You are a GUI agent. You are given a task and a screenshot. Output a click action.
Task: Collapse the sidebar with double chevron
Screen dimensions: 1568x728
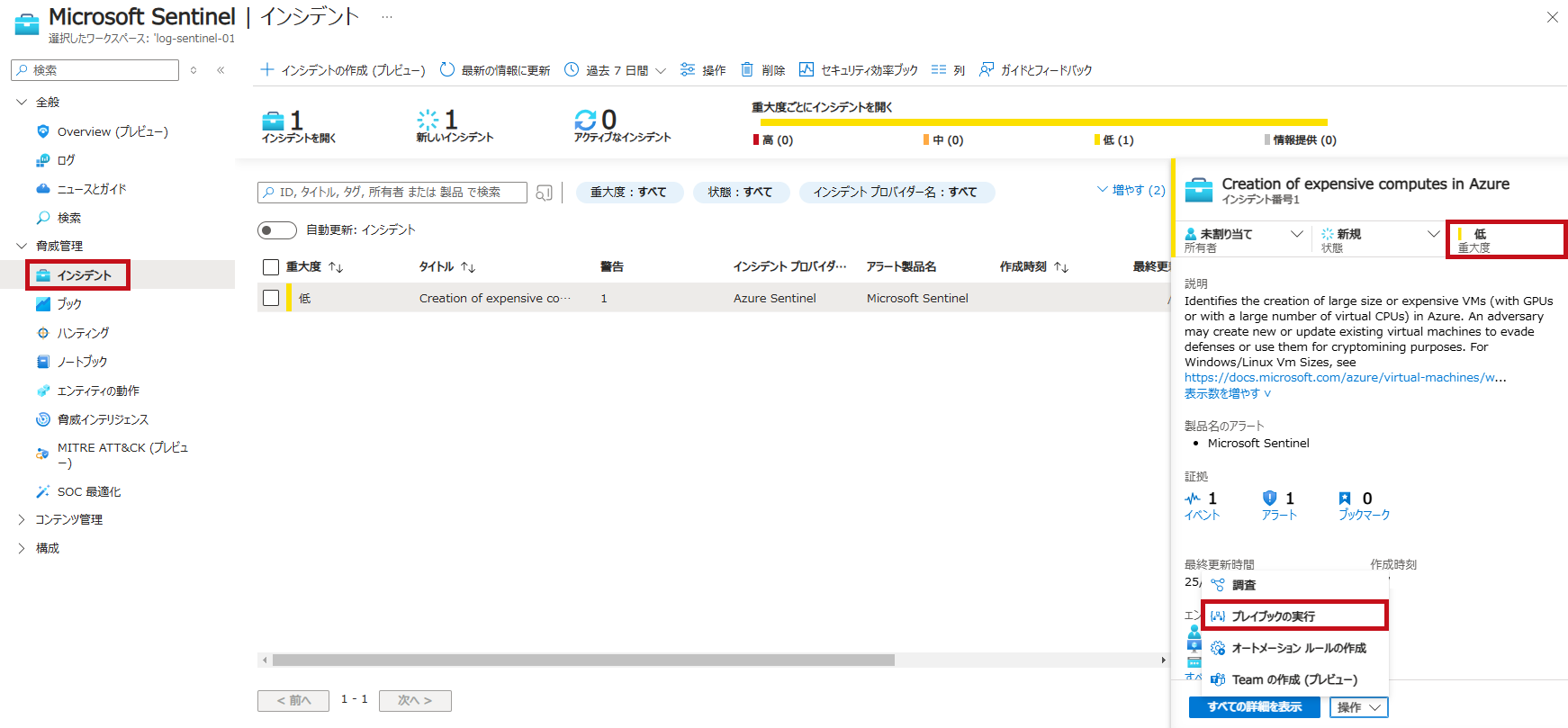point(221,70)
